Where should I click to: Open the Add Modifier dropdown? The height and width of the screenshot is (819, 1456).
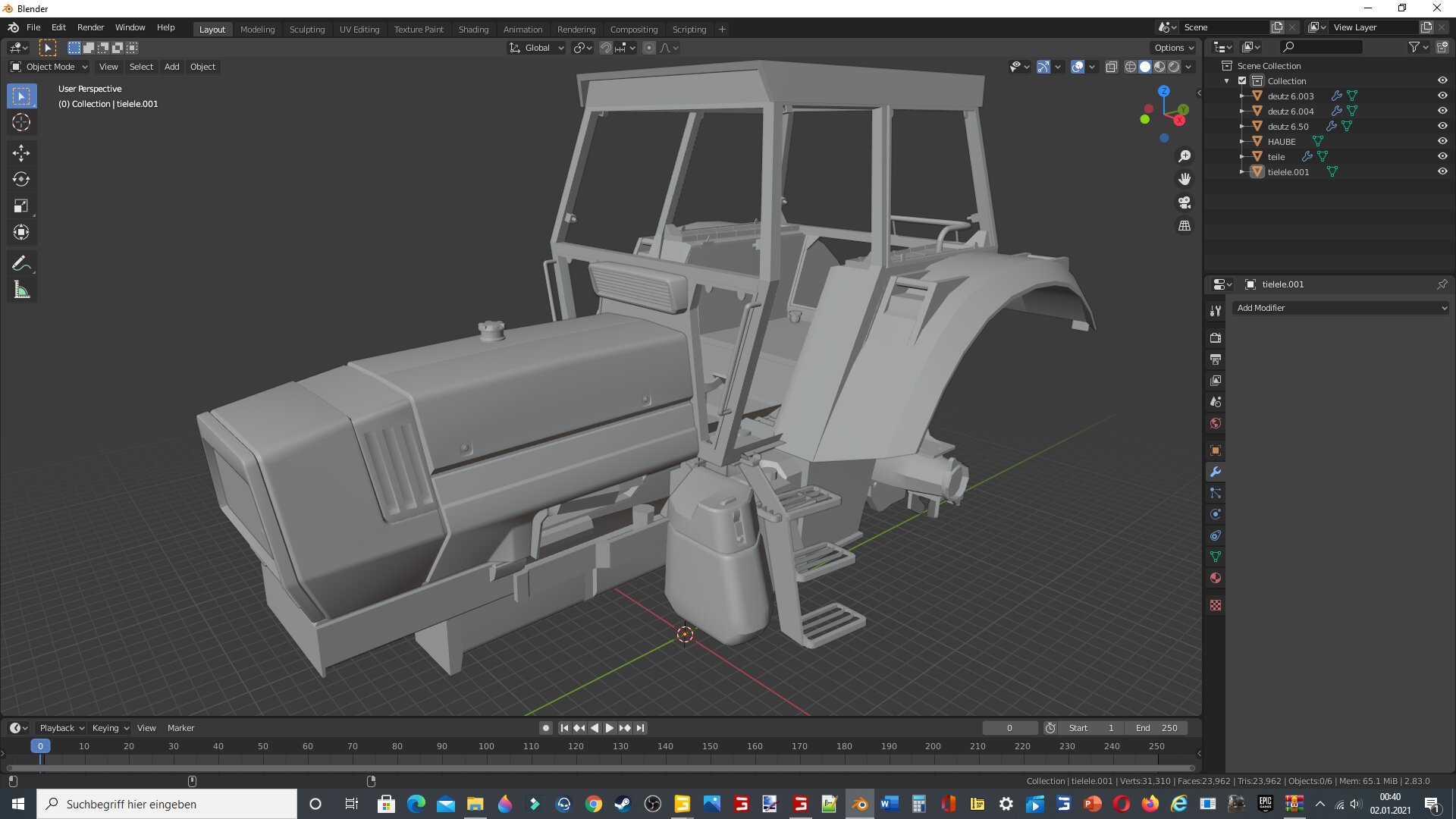tap(1340, 308)
